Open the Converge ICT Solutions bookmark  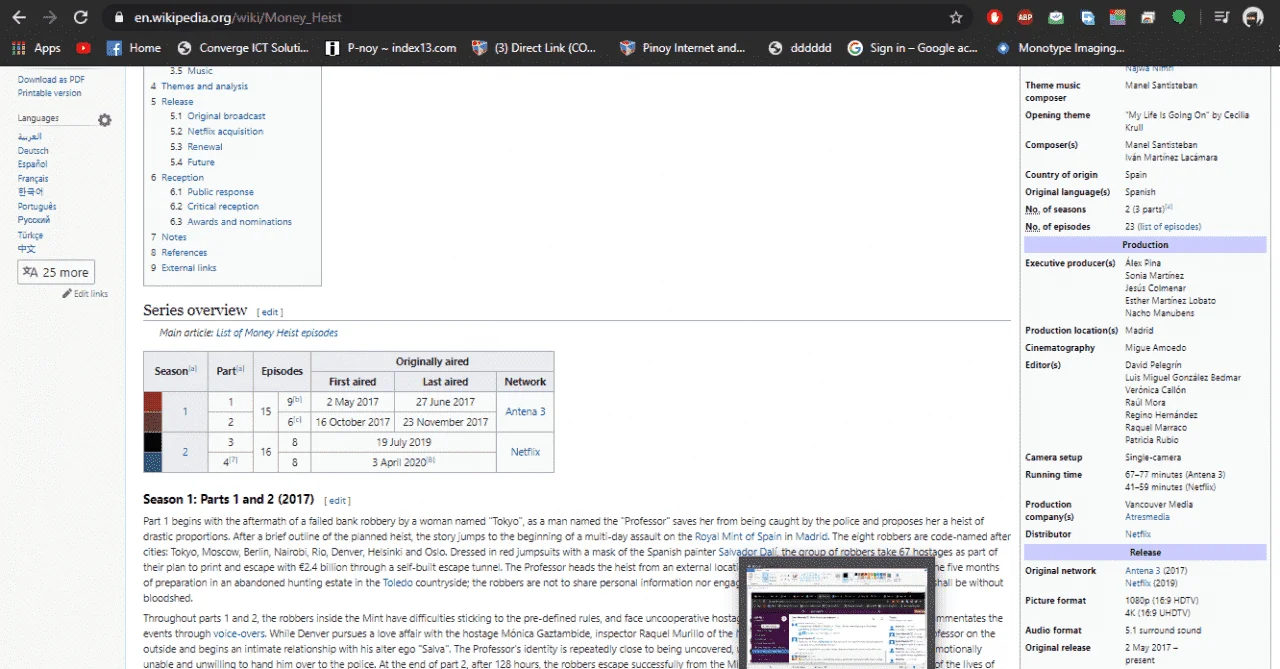click(243, 47)
